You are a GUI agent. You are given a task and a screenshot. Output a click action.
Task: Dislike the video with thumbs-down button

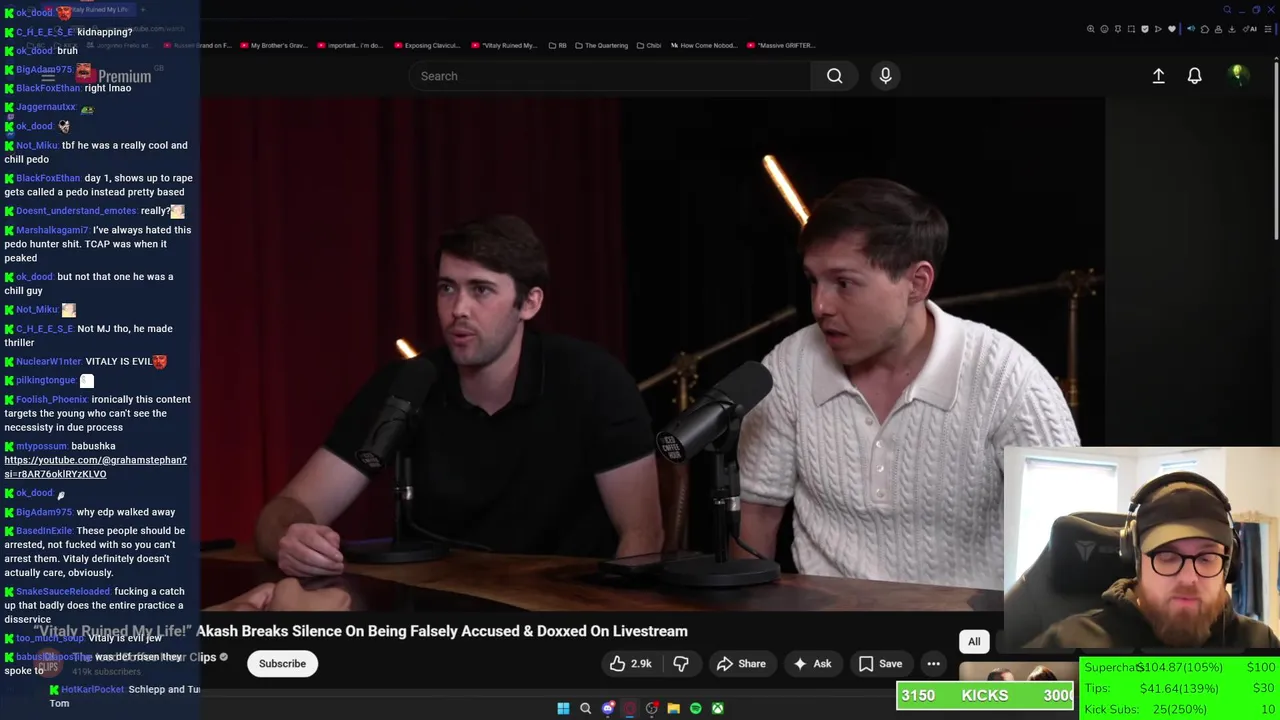pyautogui.click(x=681, y=663)
